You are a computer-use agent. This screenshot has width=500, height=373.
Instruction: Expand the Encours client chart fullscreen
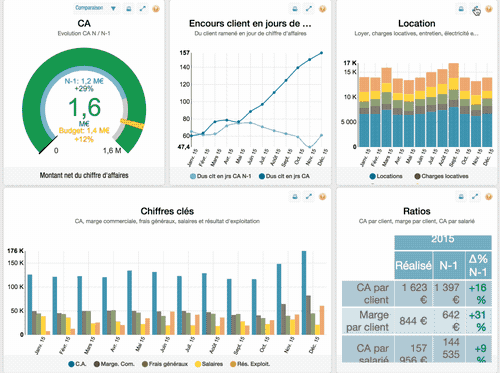click(309, 9)
